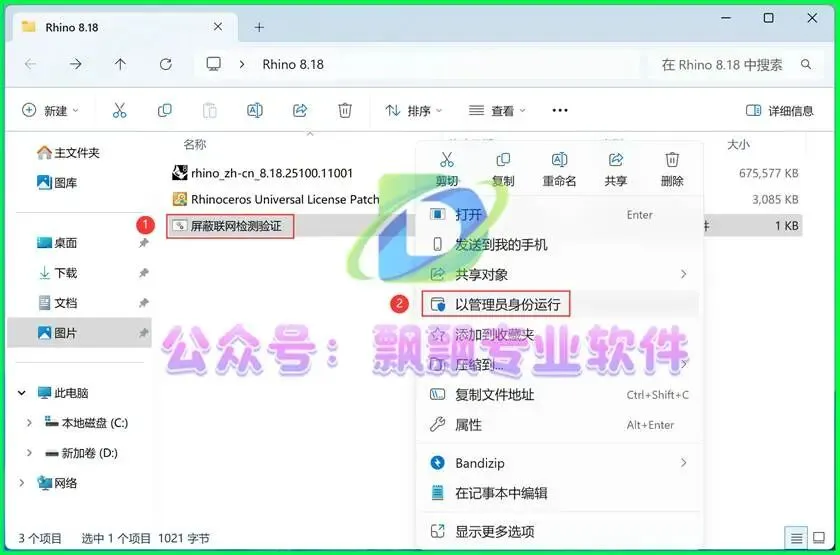Click the PC icon in the address bar

coord(213,64)
